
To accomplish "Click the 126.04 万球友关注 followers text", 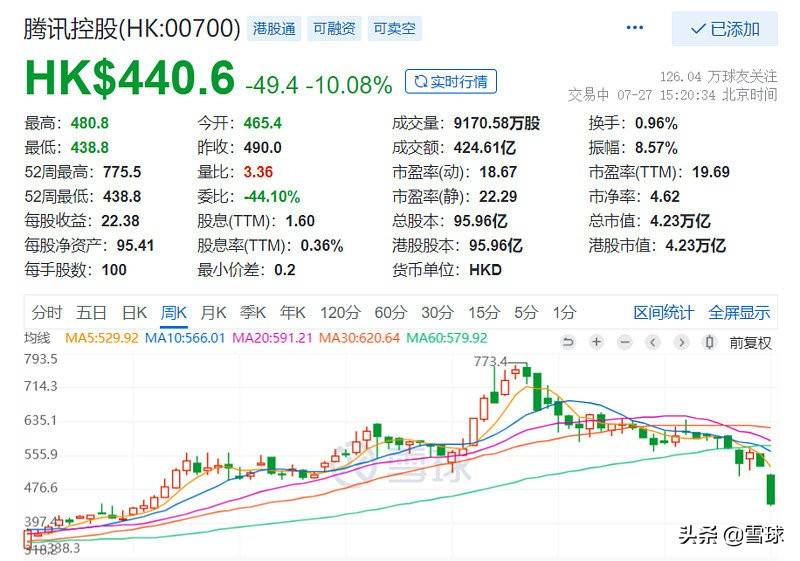I will pos(718,77).
